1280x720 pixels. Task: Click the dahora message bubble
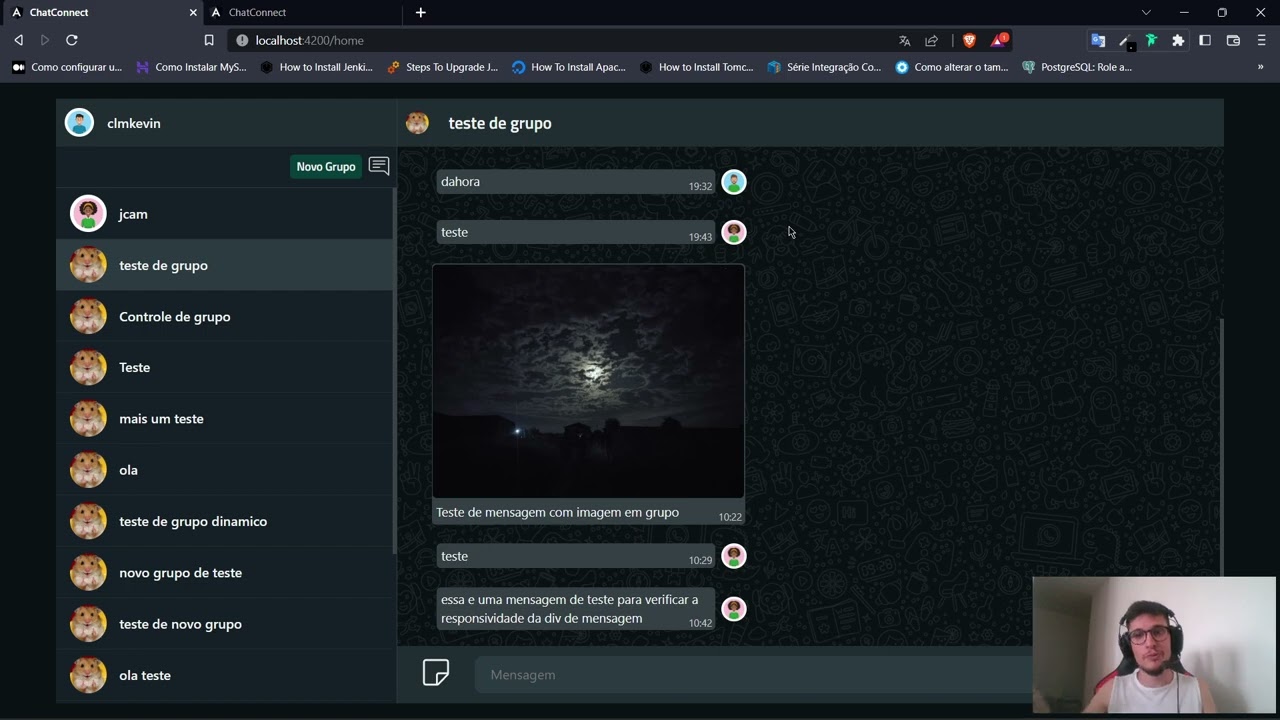point(575,182)
